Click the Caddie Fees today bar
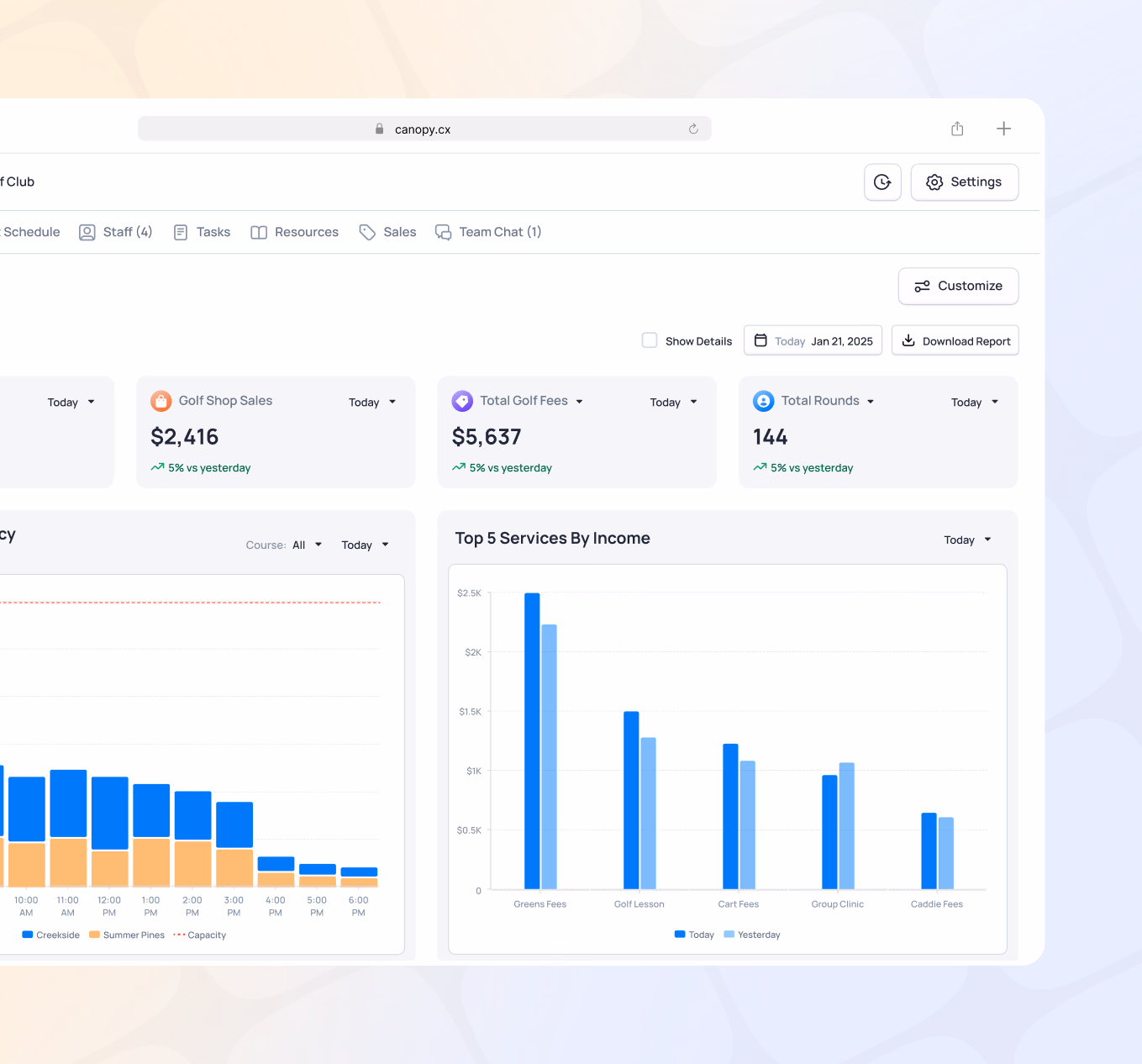Screen dimensions: 1142x1064 pos(929,851)
